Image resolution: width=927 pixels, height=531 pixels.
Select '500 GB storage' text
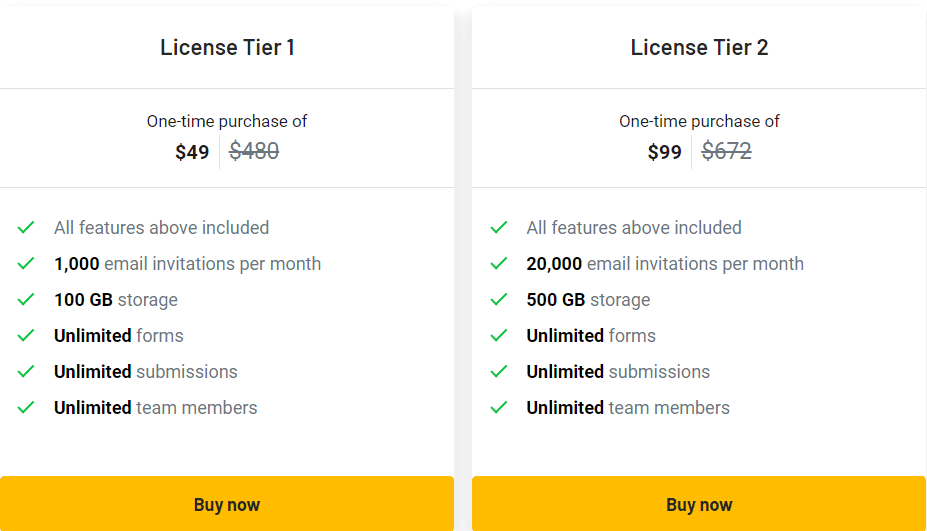588,300
